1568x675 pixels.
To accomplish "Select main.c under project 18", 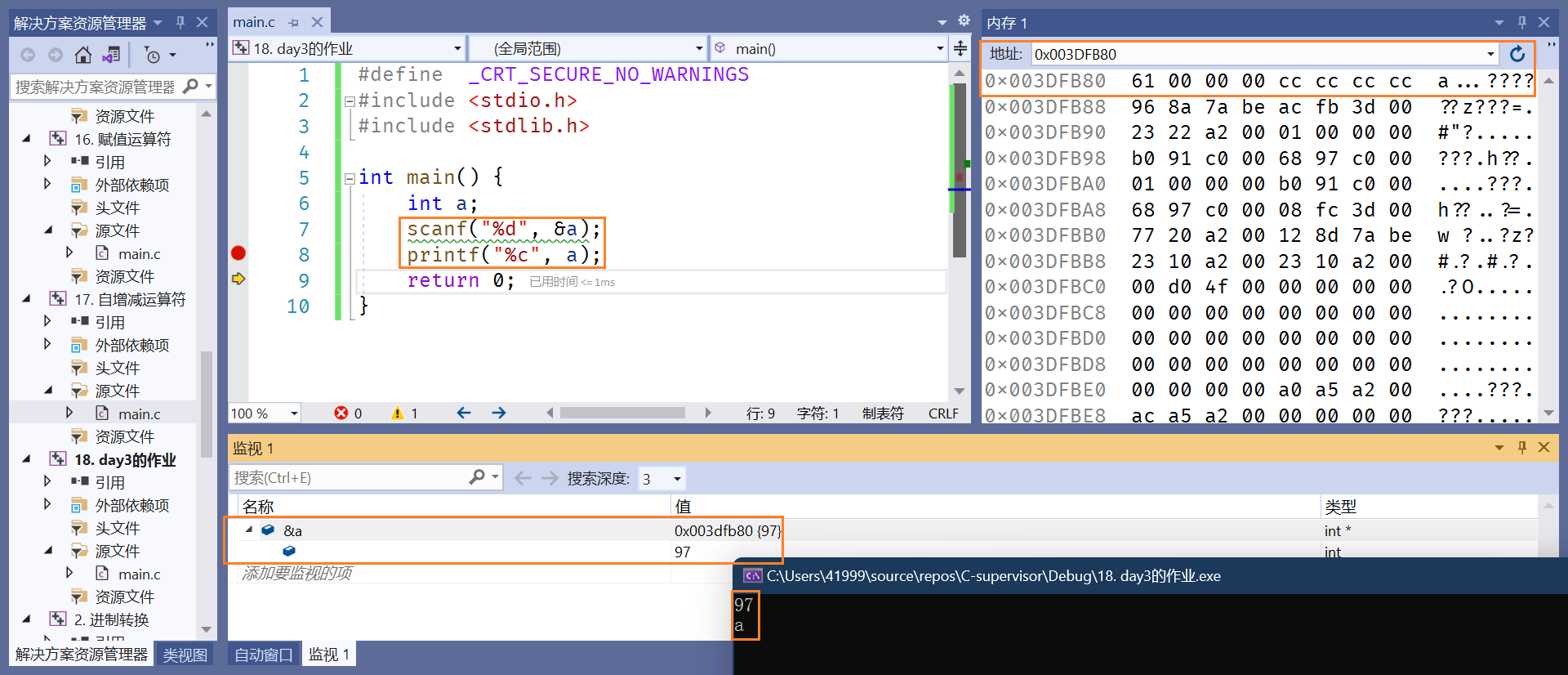I will [139, 574].
